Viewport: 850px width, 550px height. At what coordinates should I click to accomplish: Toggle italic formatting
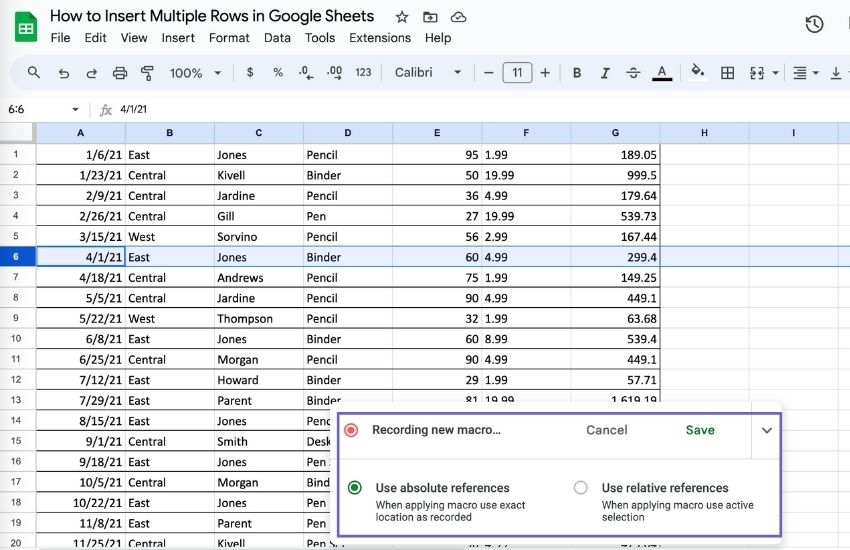tap(605, 73)
